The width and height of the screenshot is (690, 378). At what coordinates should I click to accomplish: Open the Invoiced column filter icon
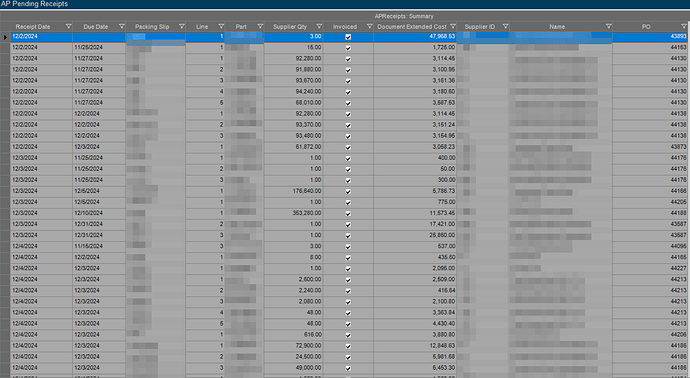(370, 26)
